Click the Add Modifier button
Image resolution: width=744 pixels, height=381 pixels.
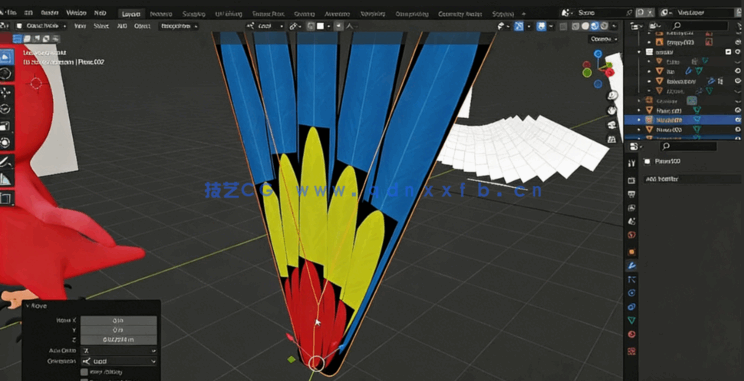point(692,179)
